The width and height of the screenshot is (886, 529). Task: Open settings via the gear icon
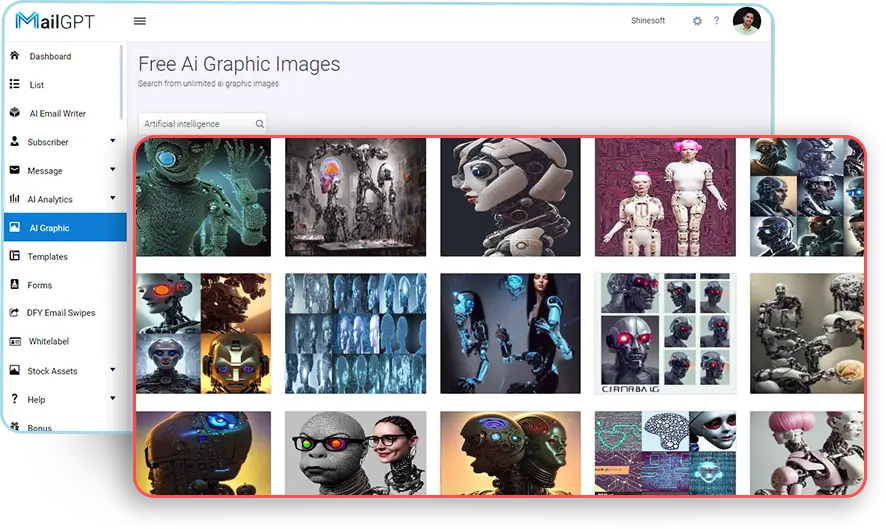pyautogui.click(x=697, y=21)
